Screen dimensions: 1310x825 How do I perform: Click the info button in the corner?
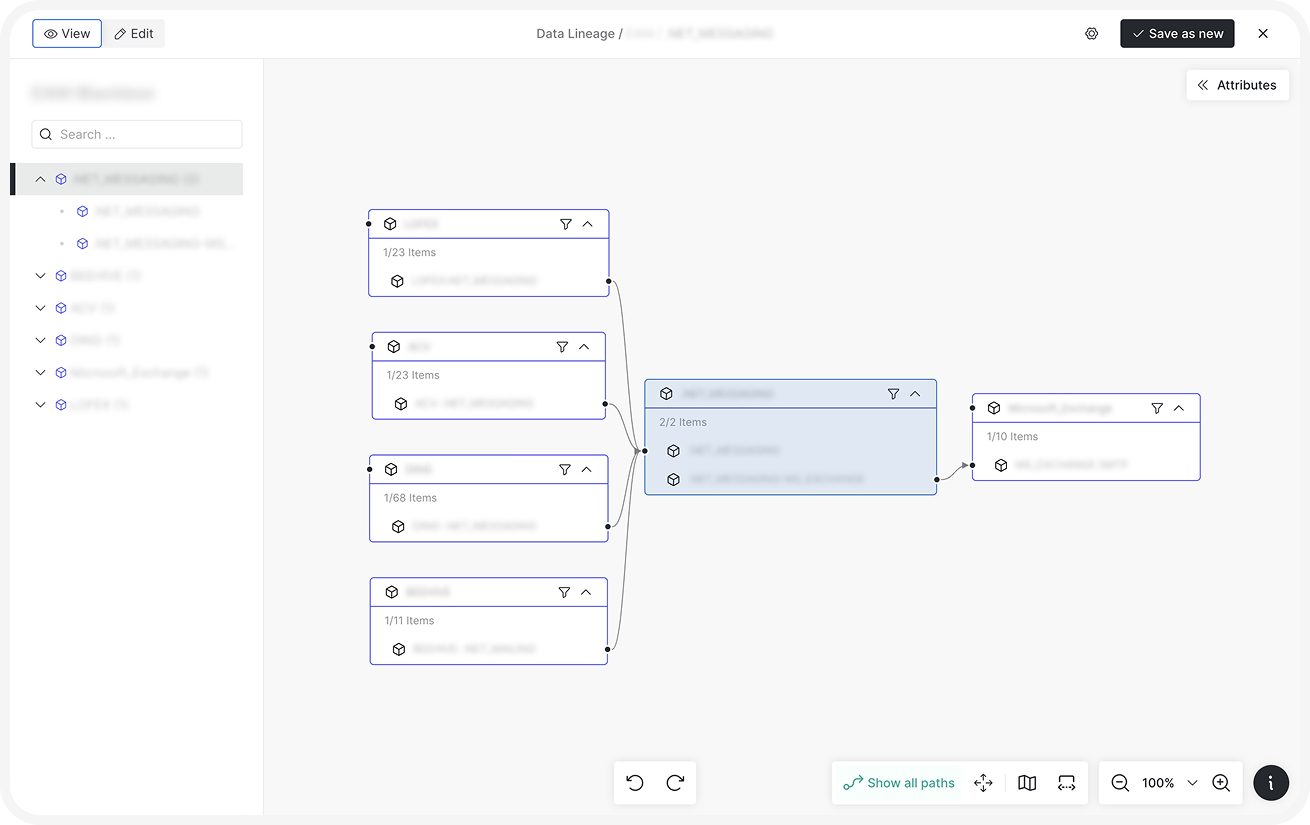1271,783
